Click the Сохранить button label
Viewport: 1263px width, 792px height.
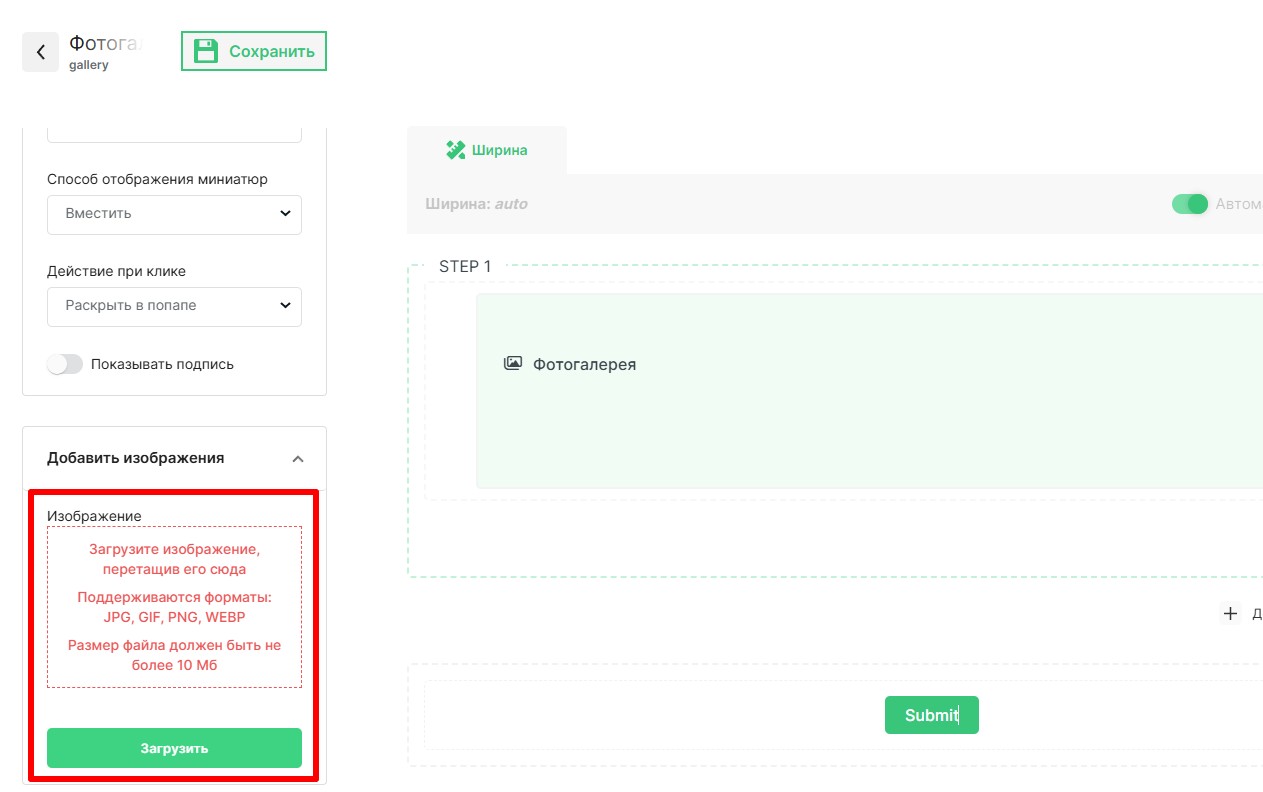click(x=271, y=52)
